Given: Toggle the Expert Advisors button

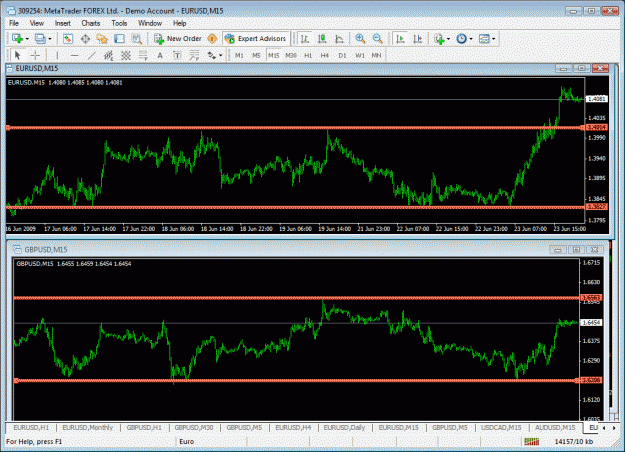Looking at the screenshot, I should (256, 39).
